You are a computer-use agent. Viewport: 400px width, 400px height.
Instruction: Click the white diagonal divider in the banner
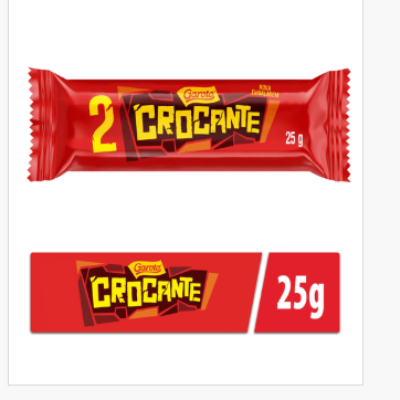[257, 293]
